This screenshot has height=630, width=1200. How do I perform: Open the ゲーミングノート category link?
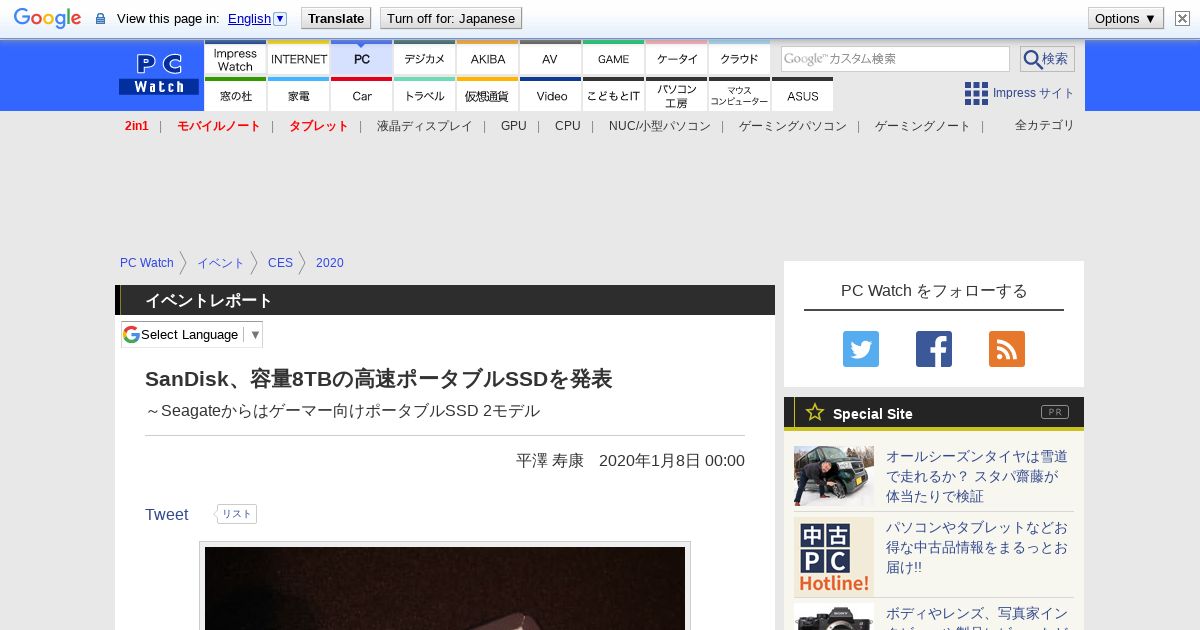[922, 126]
